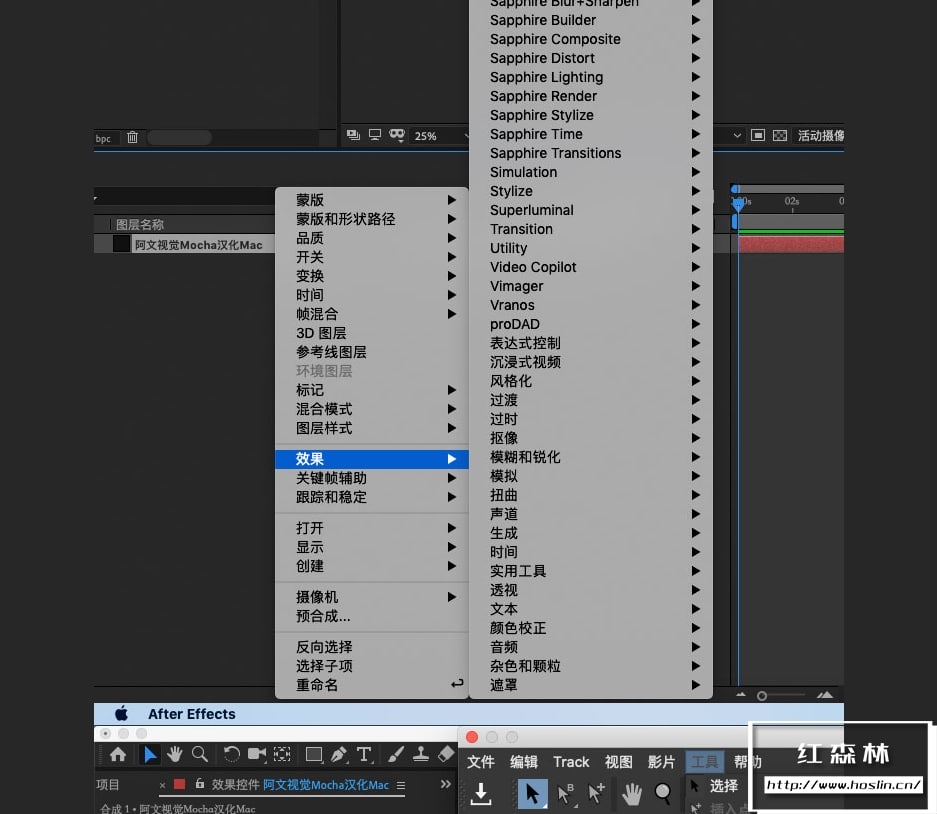Close the effect controls tab with x
Image resolution: width=937 pixels, height=814 pixels.
162,785
